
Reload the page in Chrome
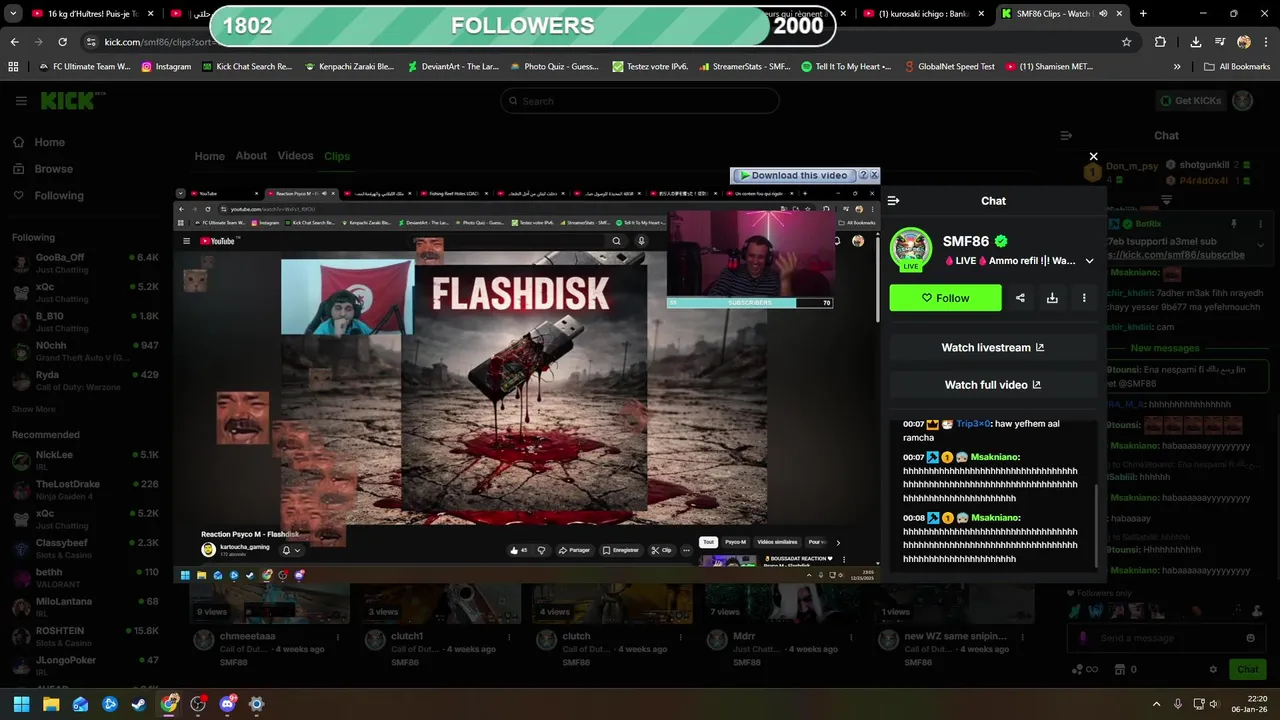(62, 42)
